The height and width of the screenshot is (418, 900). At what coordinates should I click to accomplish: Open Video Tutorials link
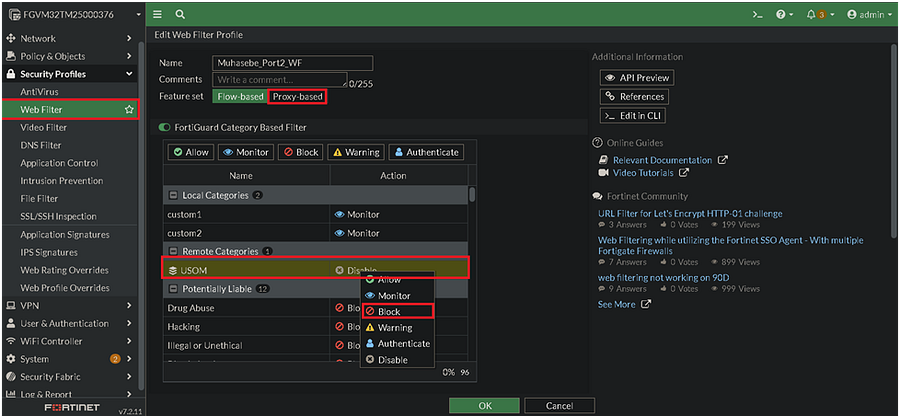coord(643,172)
